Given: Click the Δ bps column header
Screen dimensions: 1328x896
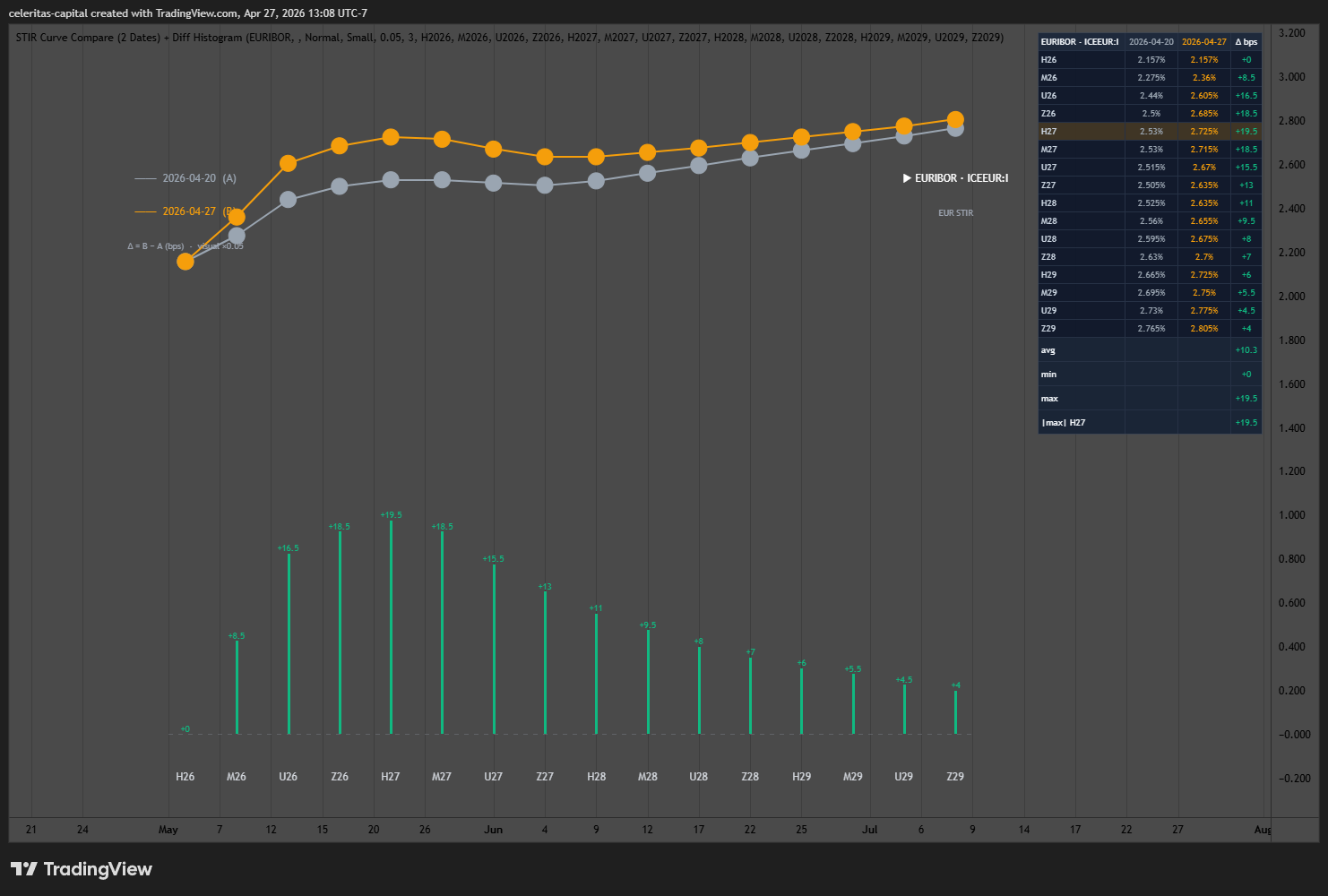Looking at the screenshot, I should click(x=1246, y=42).
